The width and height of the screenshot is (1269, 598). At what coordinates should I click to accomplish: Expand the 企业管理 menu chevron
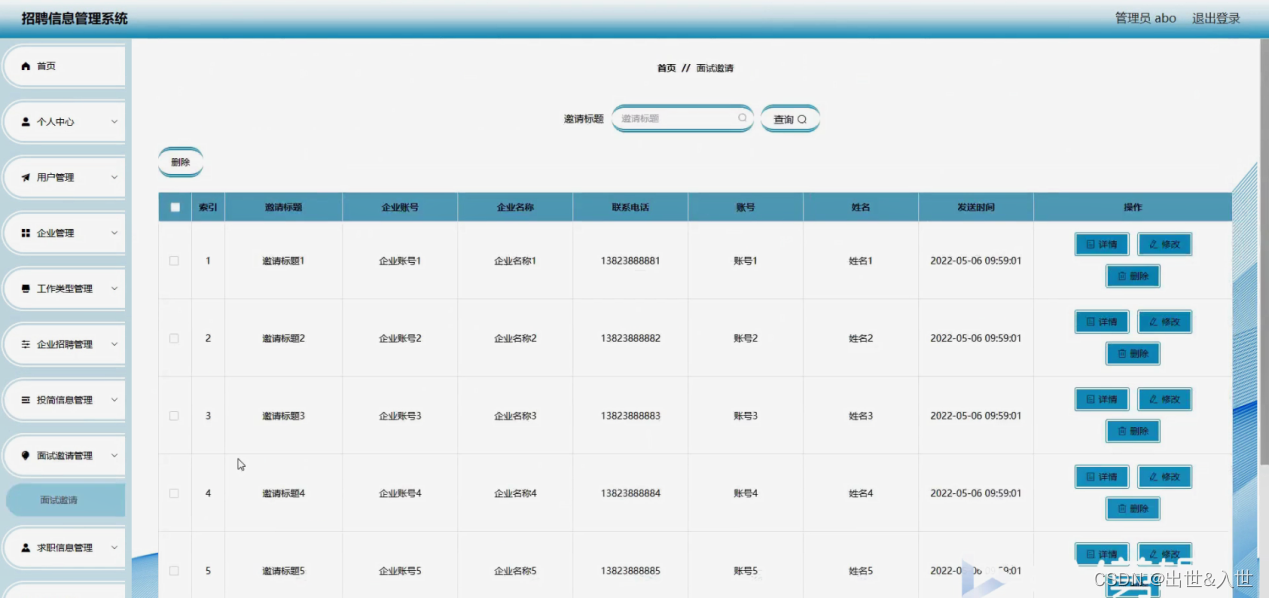pos(114,233)
